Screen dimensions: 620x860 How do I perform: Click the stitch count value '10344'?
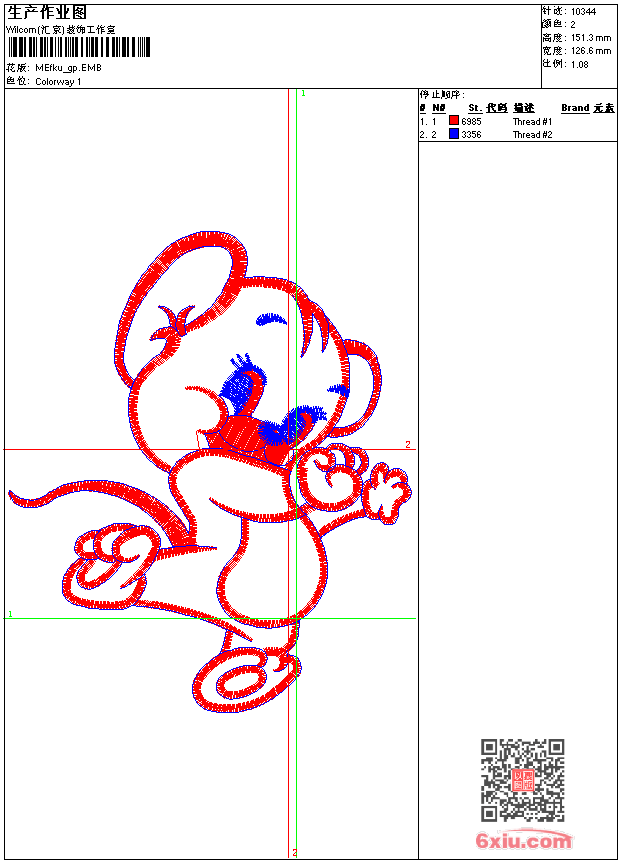583,12
